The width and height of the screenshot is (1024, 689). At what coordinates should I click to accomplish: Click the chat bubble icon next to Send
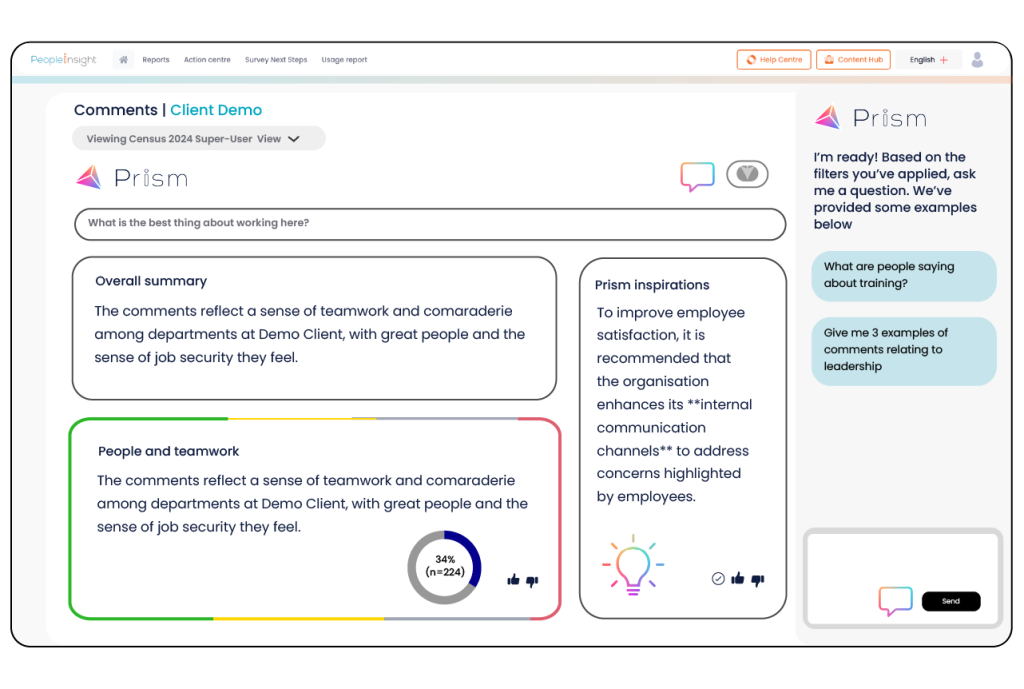click(x=895, y=601)
